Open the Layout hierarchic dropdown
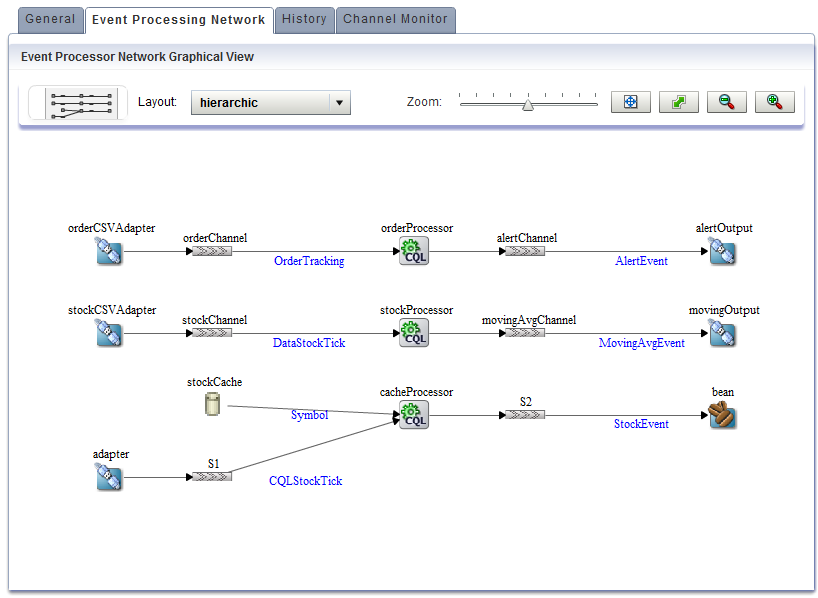The image size is (818, 598). [x=271, y=102]
